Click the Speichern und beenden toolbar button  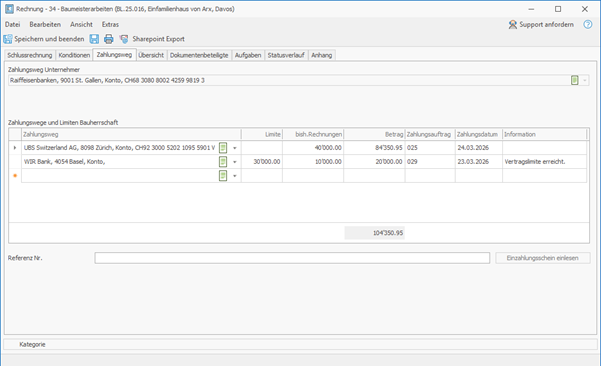[44, 39]
